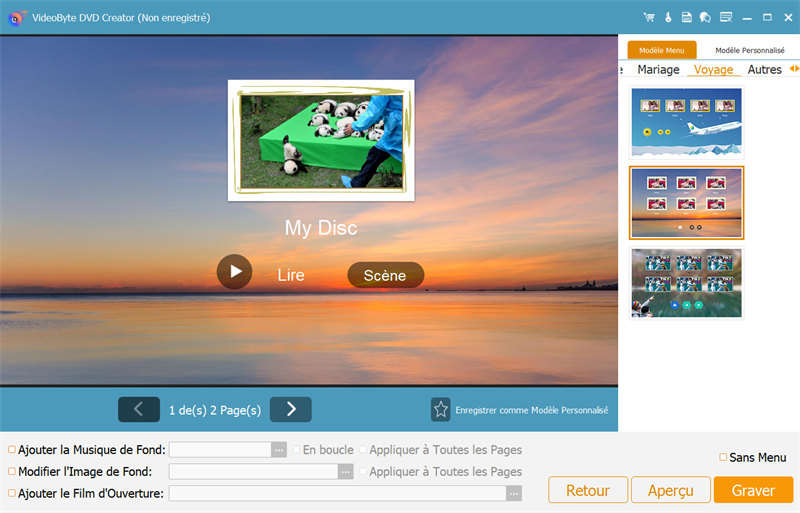Image resolution: width=800 pixels, height=513 pixels.
Task: Browse for background music file button
Action: pos(279,450)
